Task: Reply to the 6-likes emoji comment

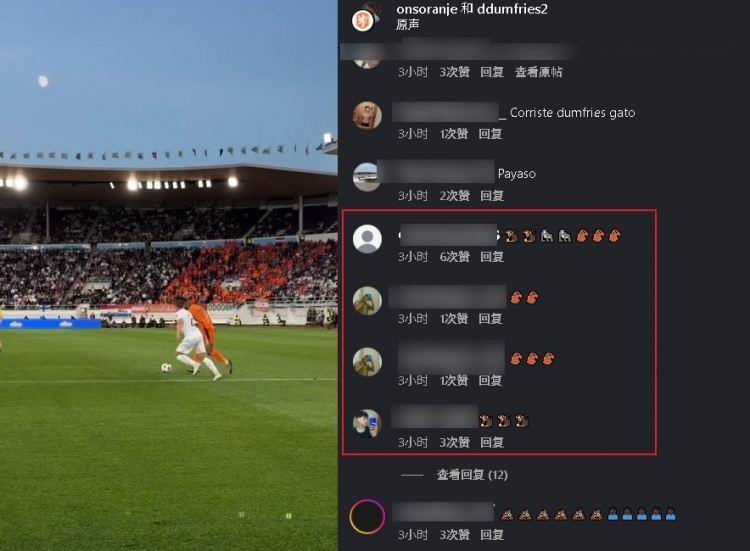Action: pyautogui.click(x=492, y=257)
